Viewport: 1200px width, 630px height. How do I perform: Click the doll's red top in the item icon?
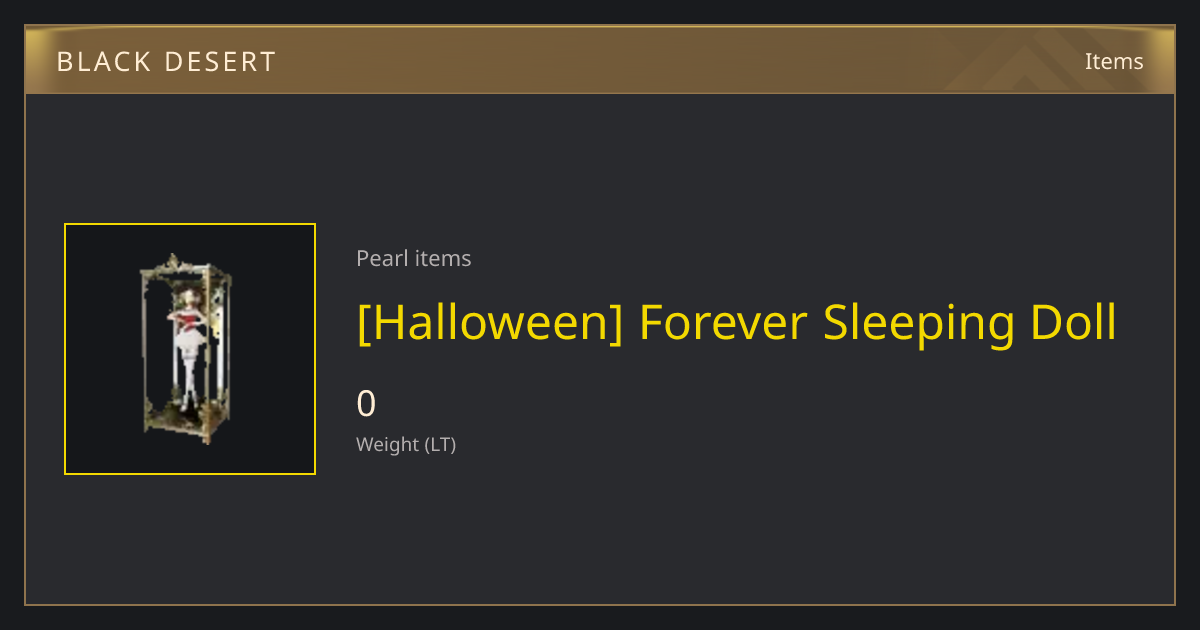coord(189,318)
